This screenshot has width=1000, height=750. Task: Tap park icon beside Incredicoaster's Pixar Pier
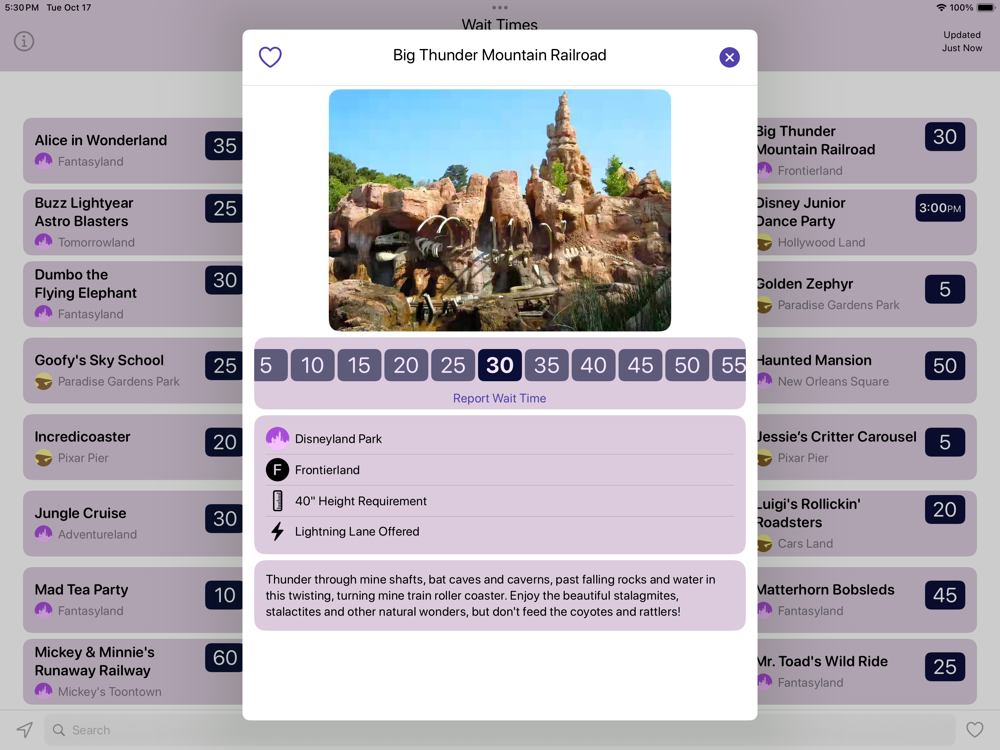43,458
